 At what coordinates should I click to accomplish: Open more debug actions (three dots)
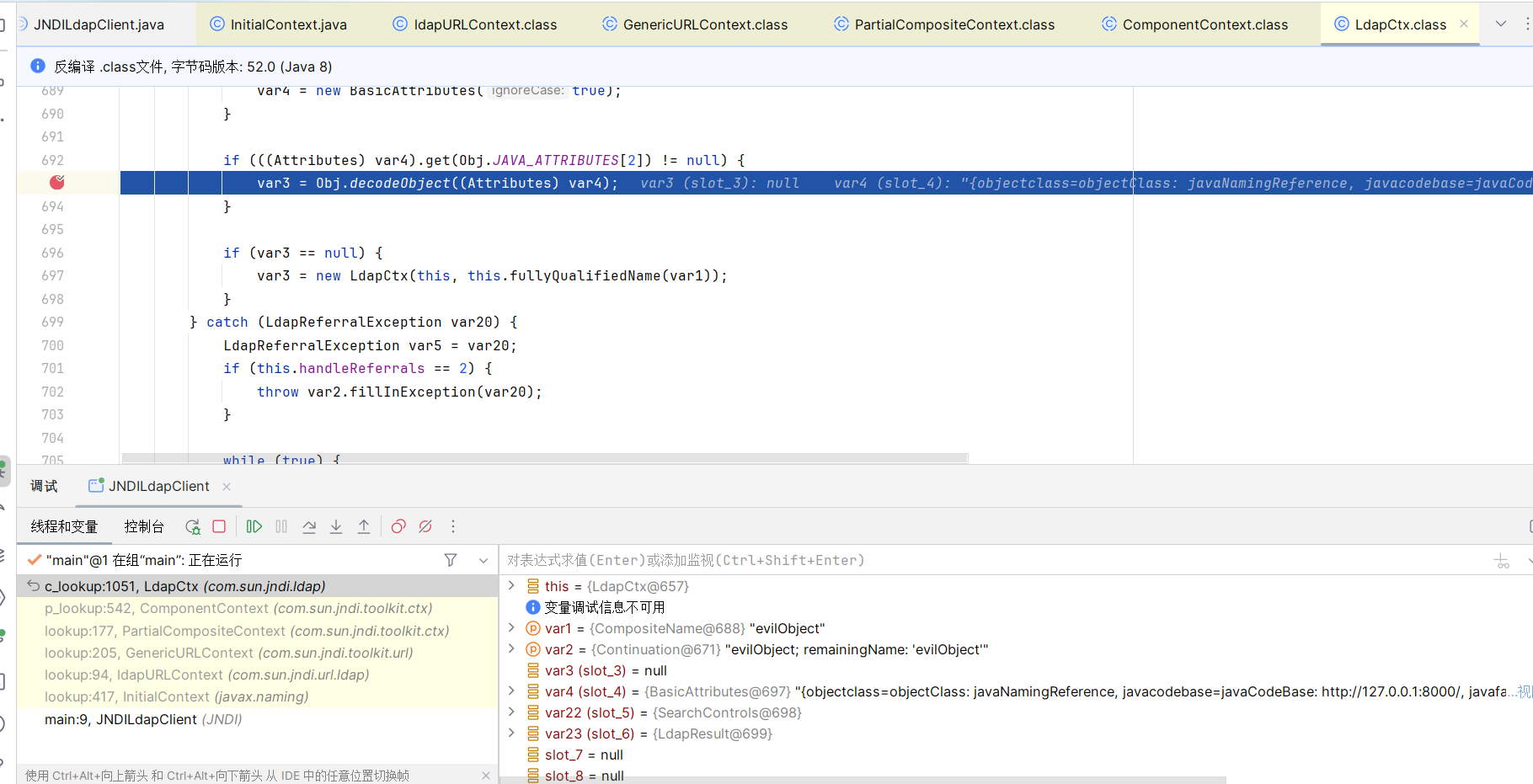(453, 526)
